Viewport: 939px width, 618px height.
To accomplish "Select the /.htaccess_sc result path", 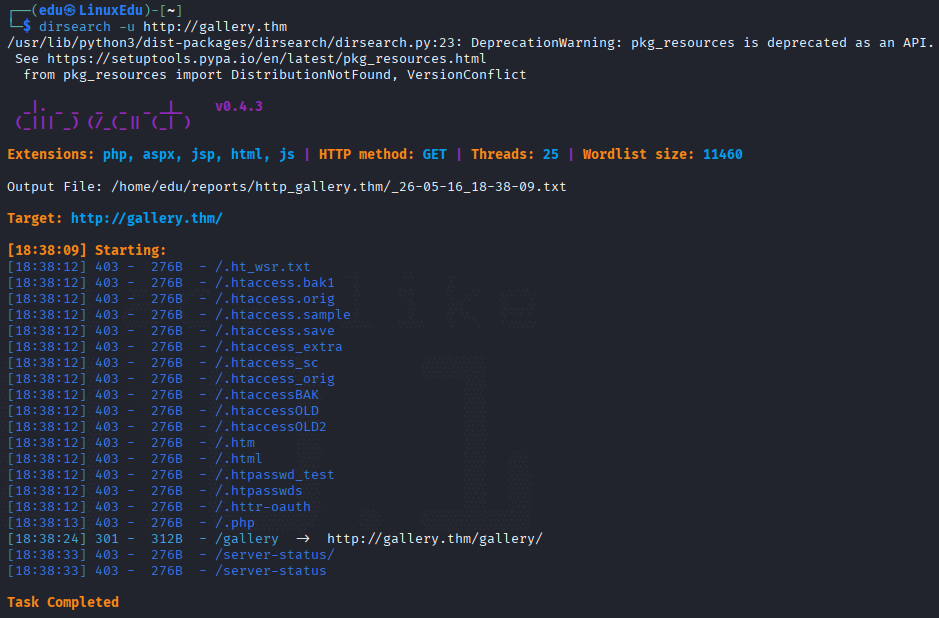I will point(266,363).
